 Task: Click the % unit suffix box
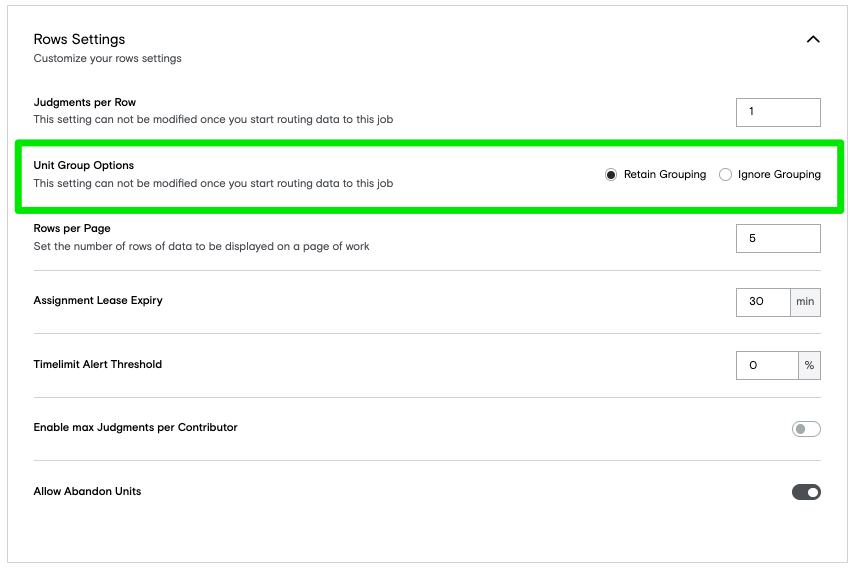810,366
